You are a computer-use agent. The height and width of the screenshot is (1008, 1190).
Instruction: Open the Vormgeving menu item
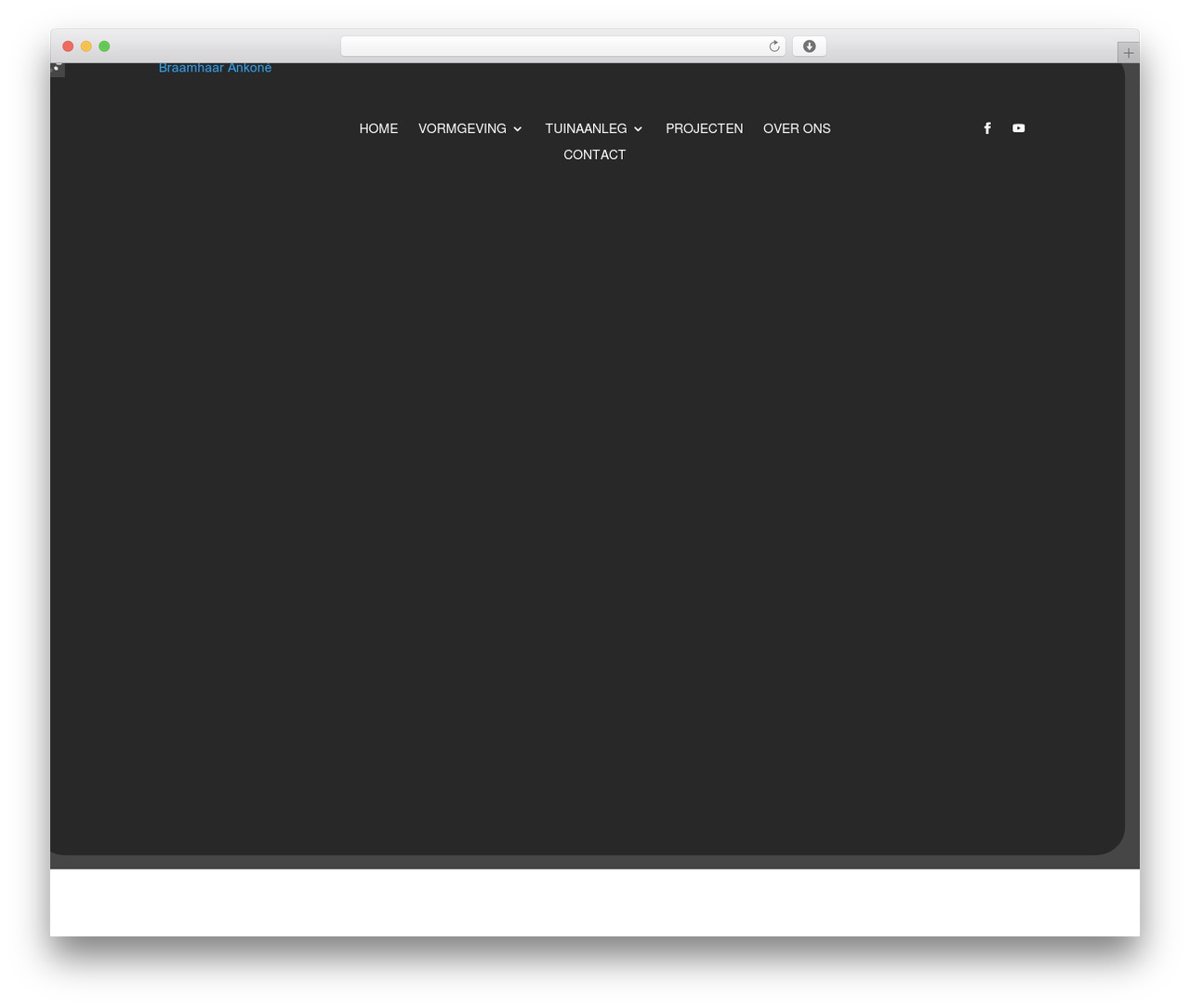(x=462, y=128)
